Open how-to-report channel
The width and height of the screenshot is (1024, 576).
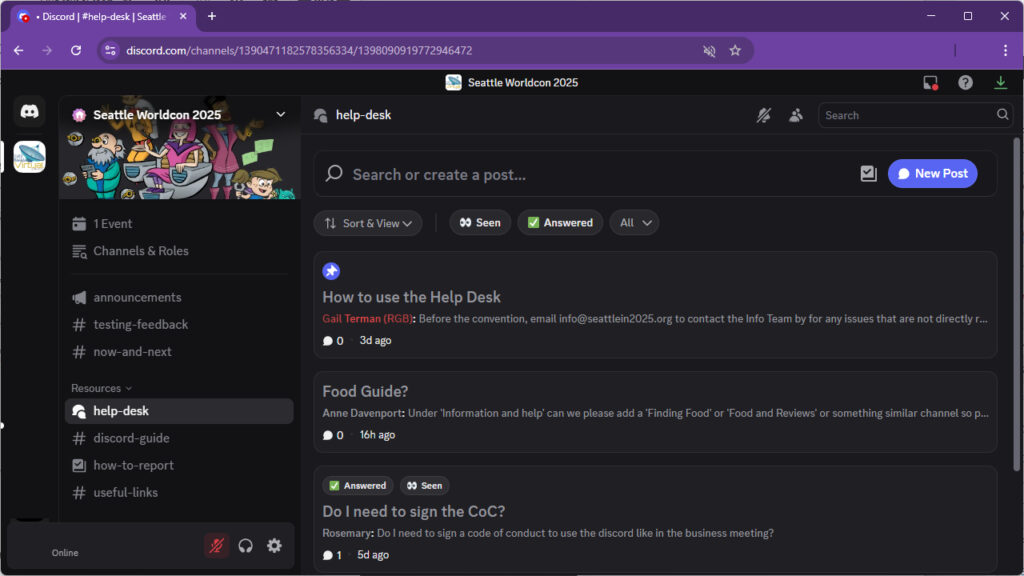point(179,466)
